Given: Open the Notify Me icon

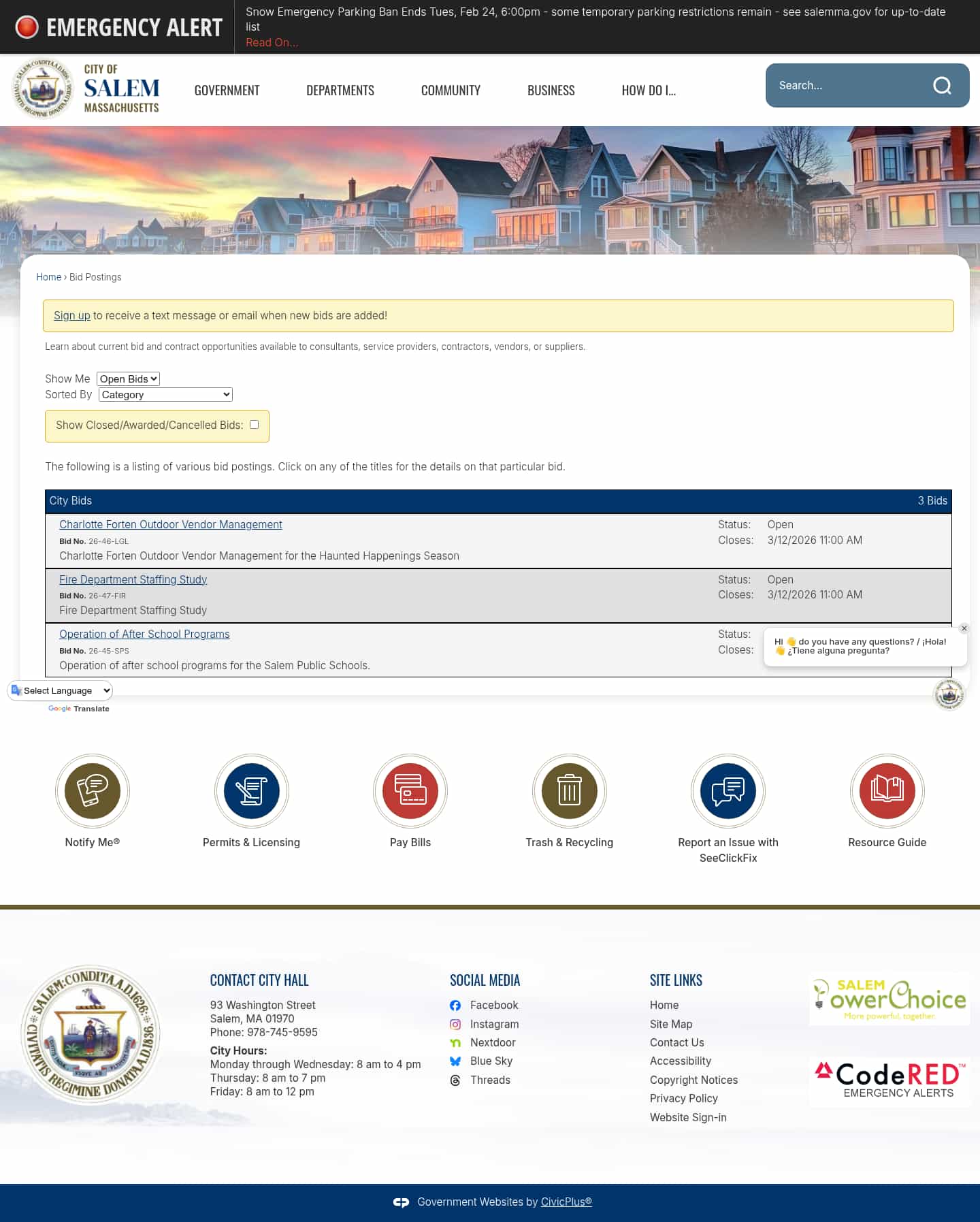Looking at the screenshot, I should point(93,791).
